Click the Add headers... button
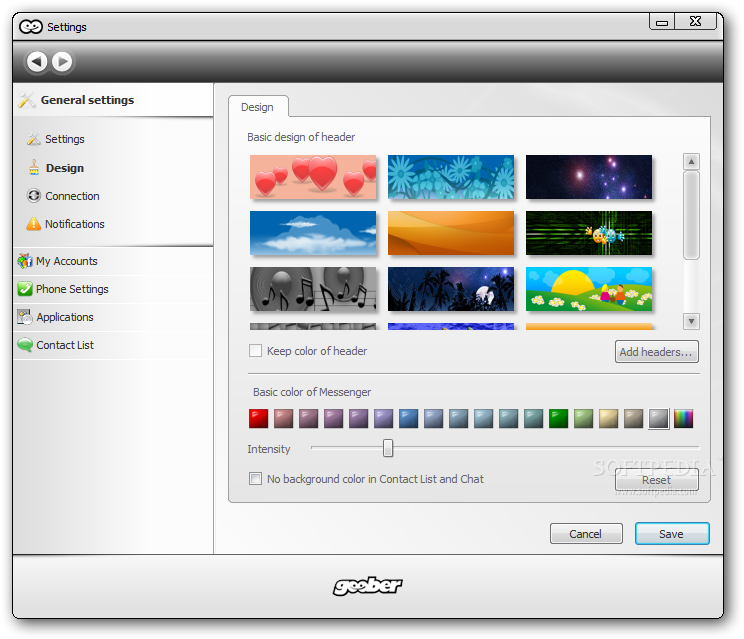Viewport: 744px width, 639px height. [656, 352]
